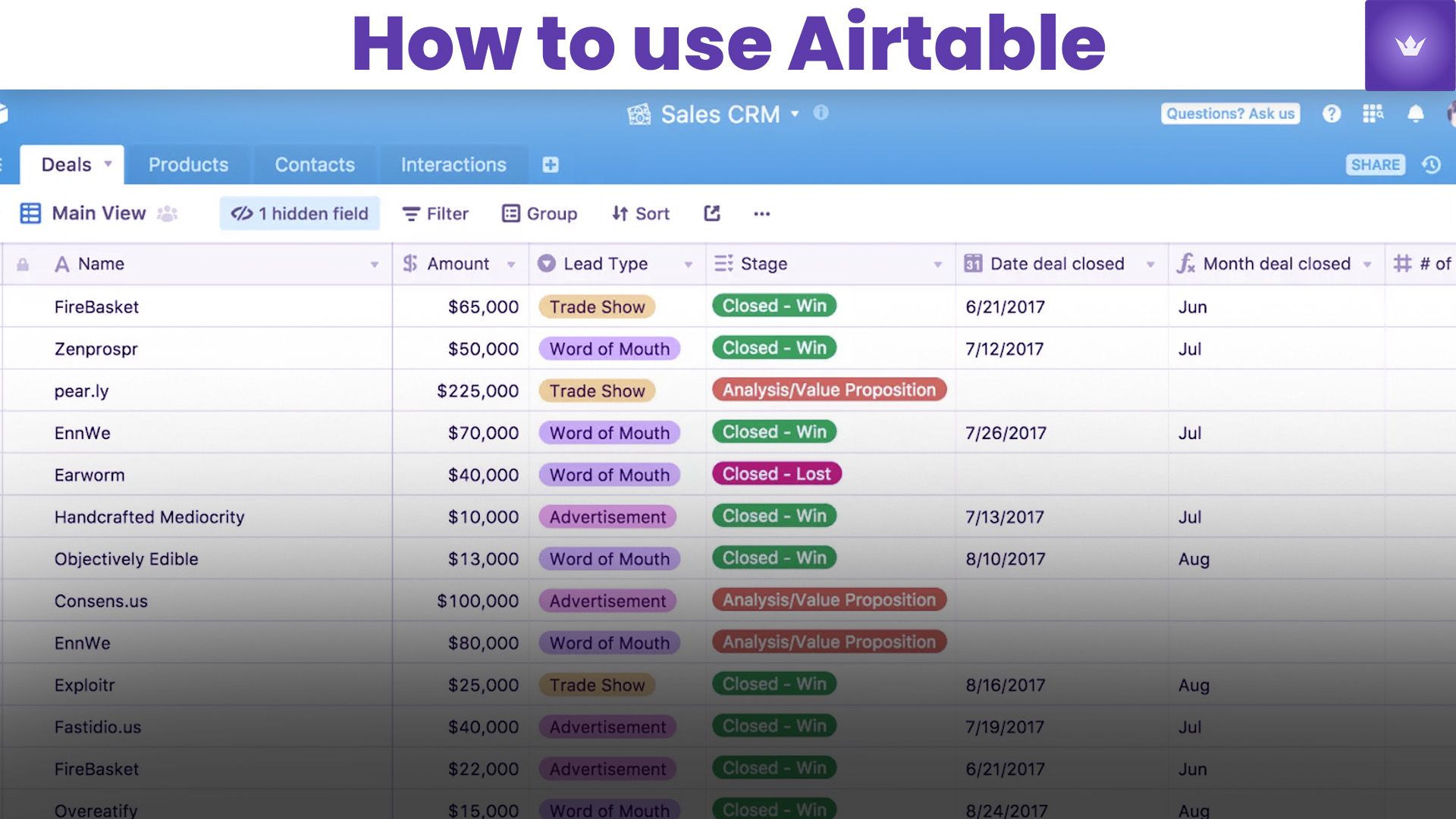
Task: Select the Fastidio.us name cell
Action: [x=197, y=727]
